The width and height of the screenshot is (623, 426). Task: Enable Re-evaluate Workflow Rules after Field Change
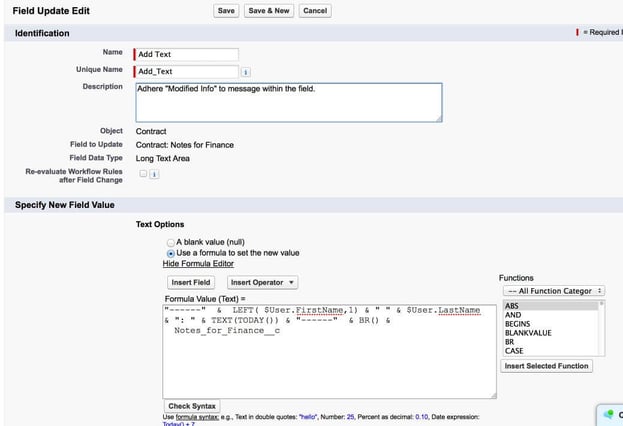pyautogui.click(x=144, y=174)
